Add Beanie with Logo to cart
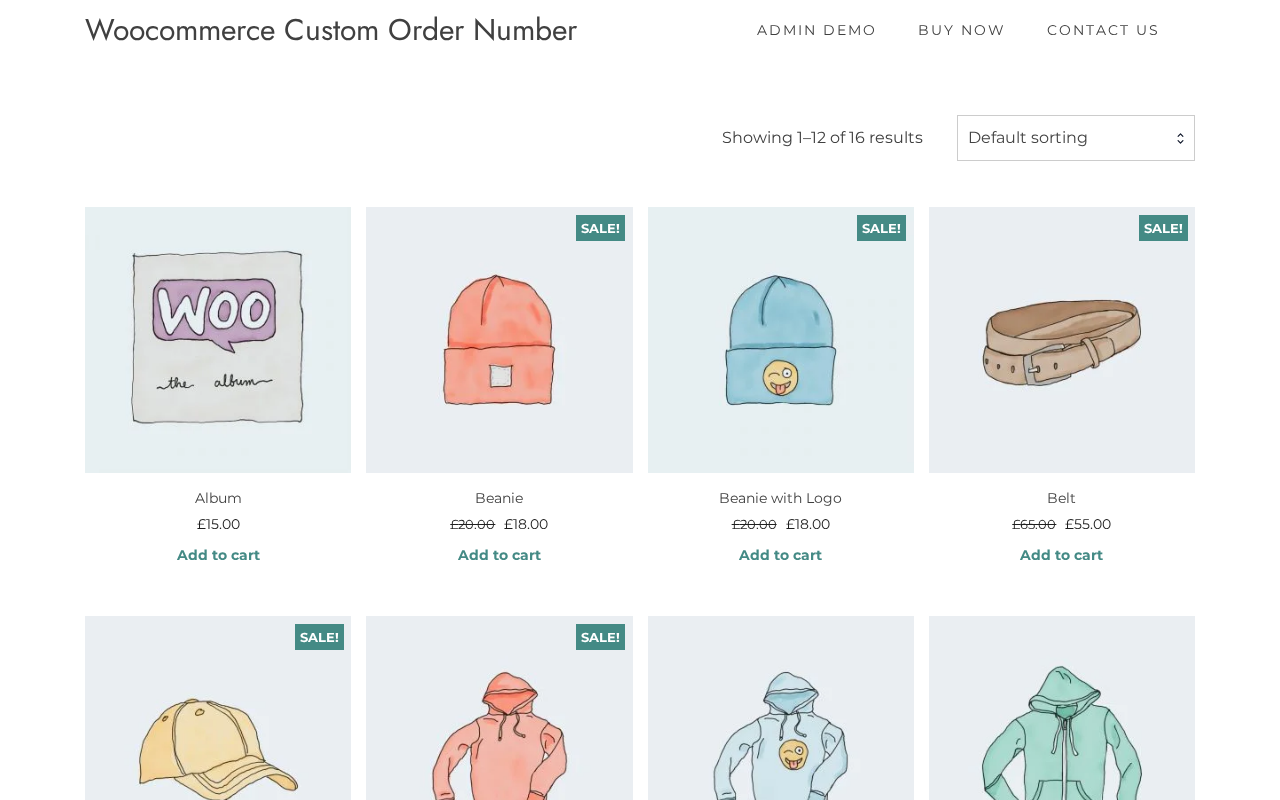This screenshot has width=1280, height=800. point(780,555)
